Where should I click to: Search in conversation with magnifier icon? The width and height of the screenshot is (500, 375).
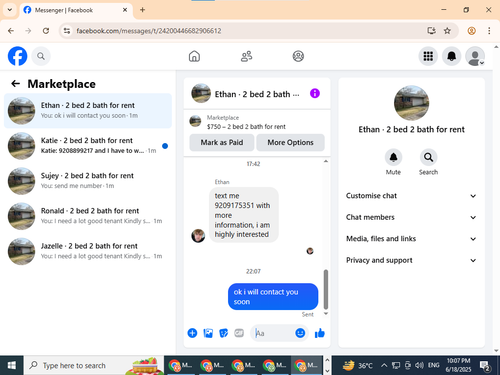coord(428,157)
